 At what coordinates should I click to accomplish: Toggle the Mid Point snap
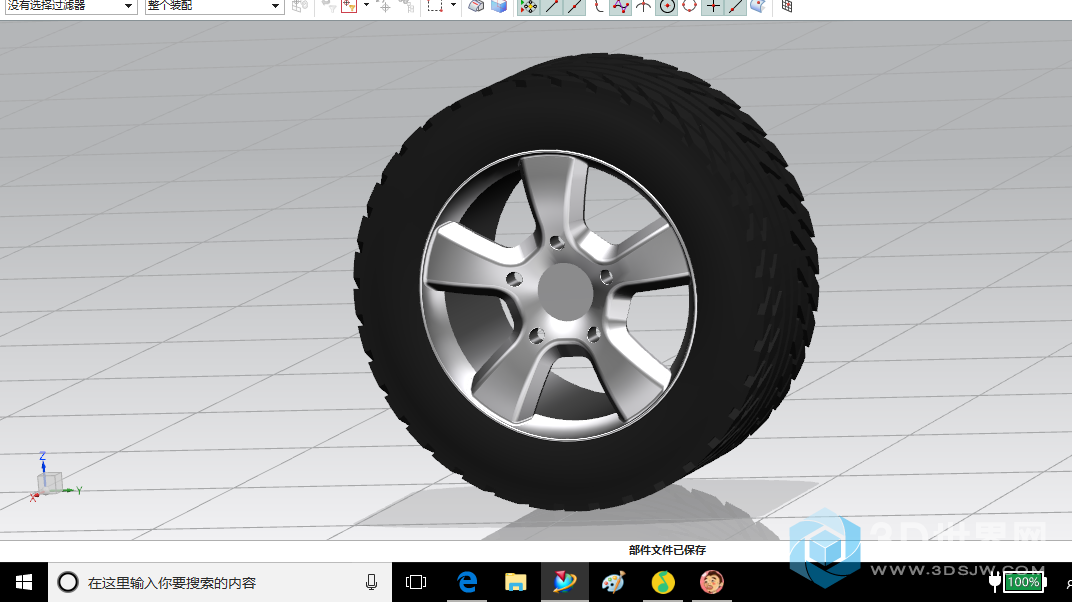tap(575, 6)
